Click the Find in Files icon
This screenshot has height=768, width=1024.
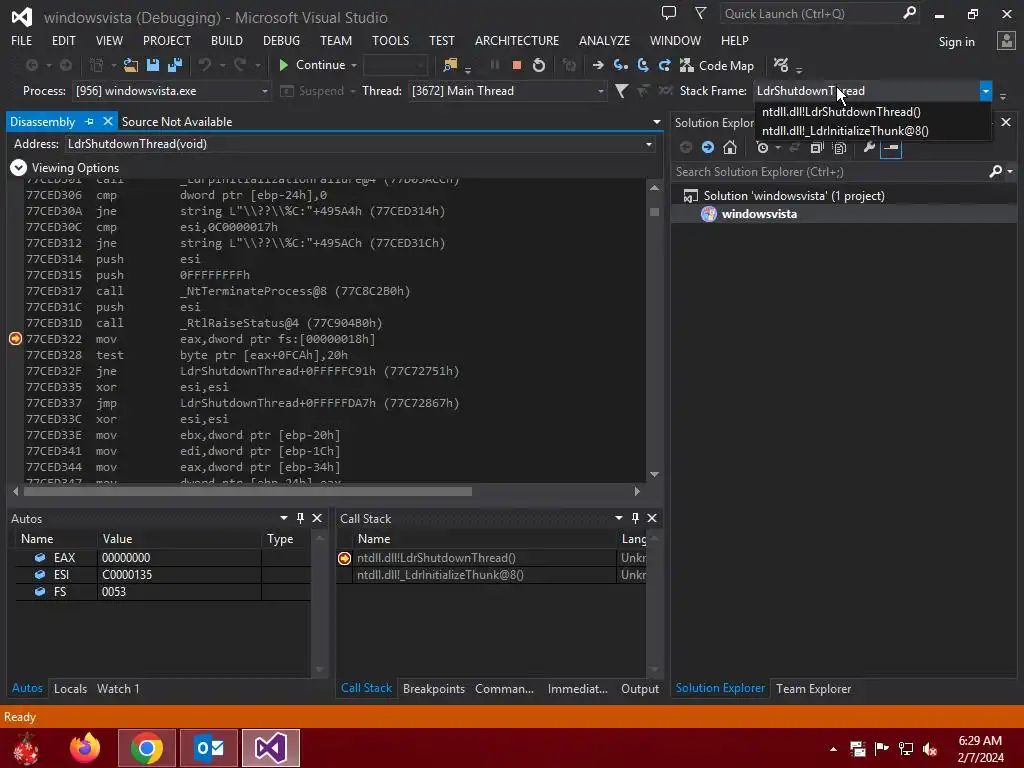[450, 65]
